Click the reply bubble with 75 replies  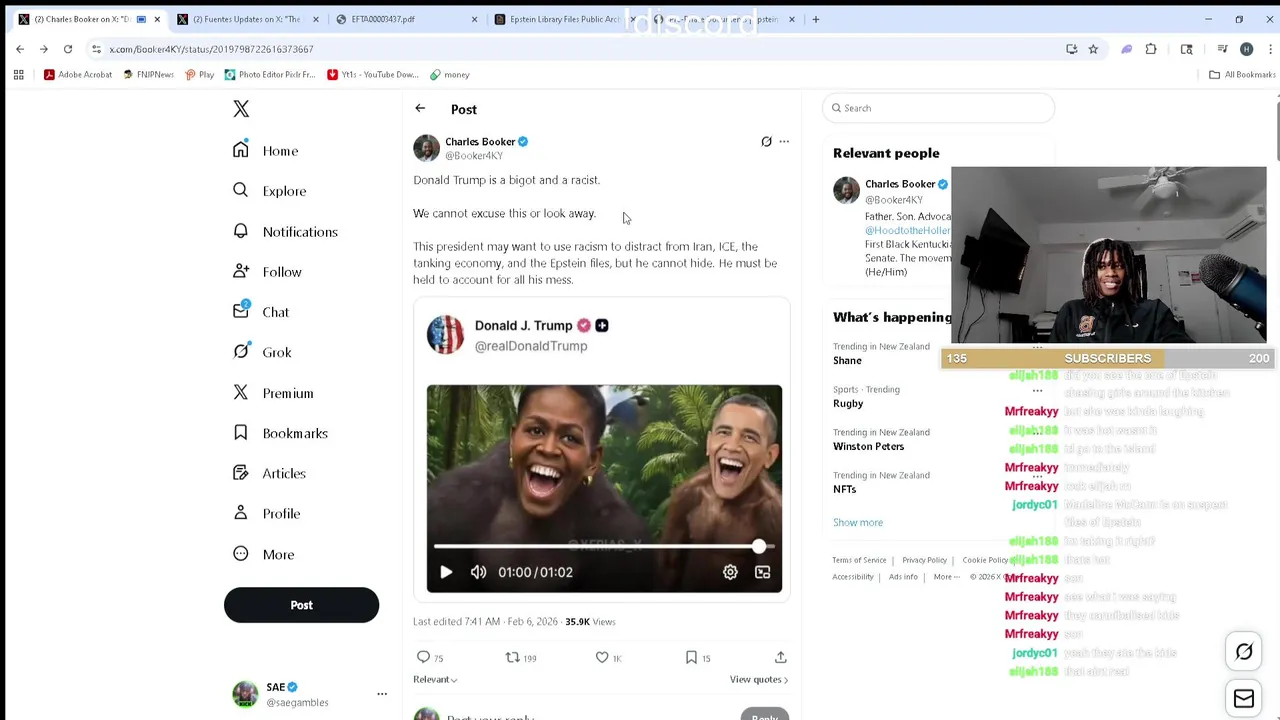tap(430, 657)
